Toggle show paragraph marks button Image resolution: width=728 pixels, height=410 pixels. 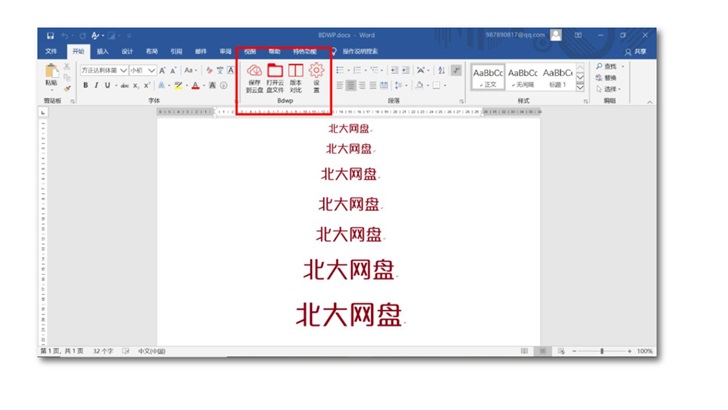tap(456, 71)
